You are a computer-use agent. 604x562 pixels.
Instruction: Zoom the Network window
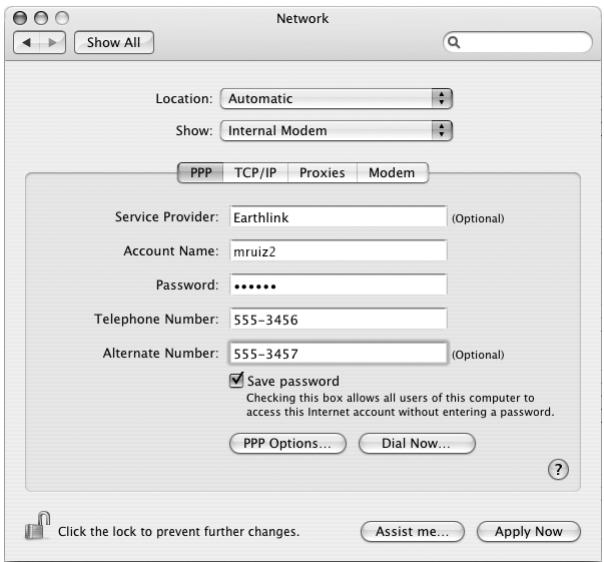point(62,18)
